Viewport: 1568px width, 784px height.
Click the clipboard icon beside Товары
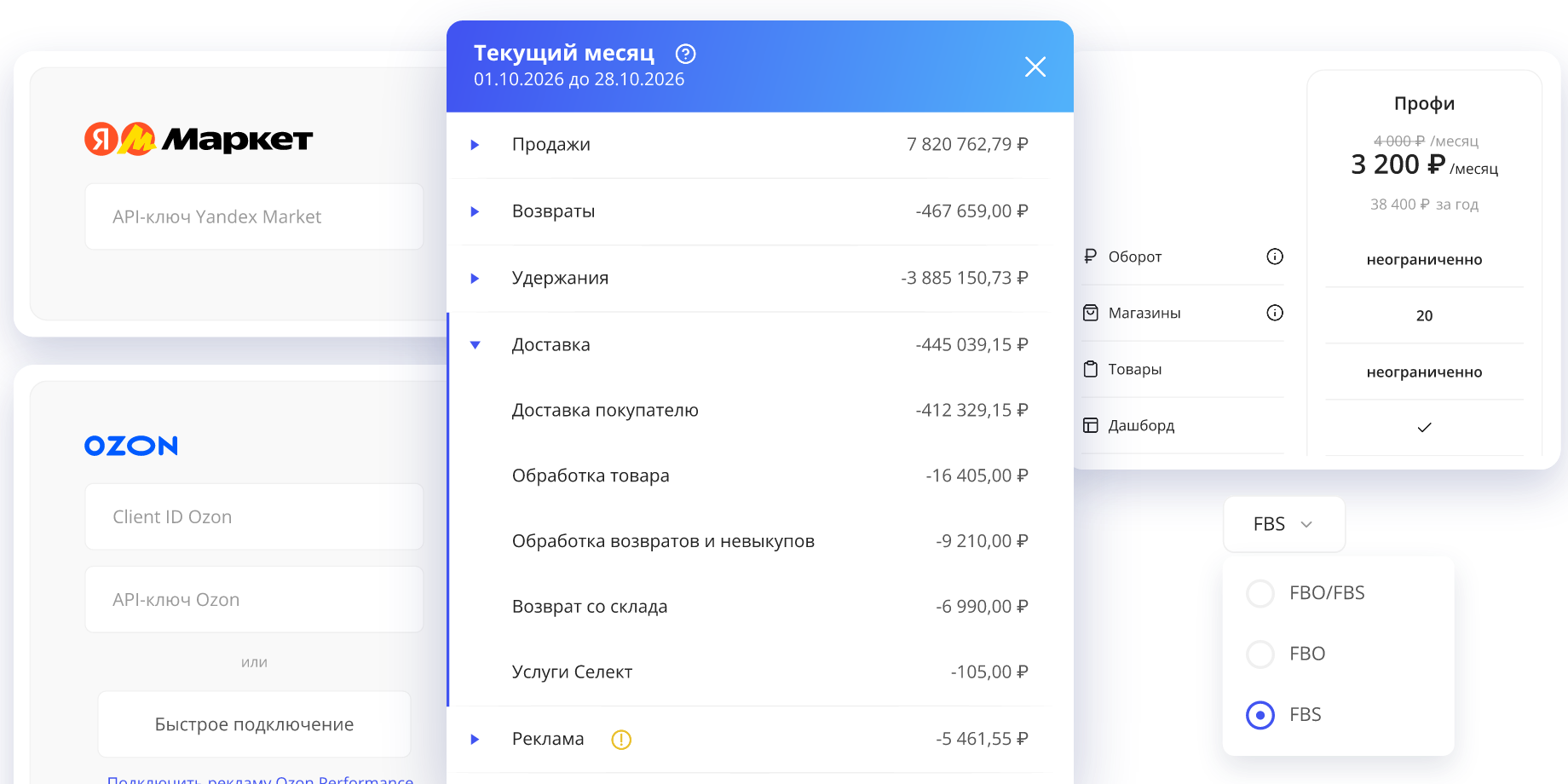coord(1091,369)
